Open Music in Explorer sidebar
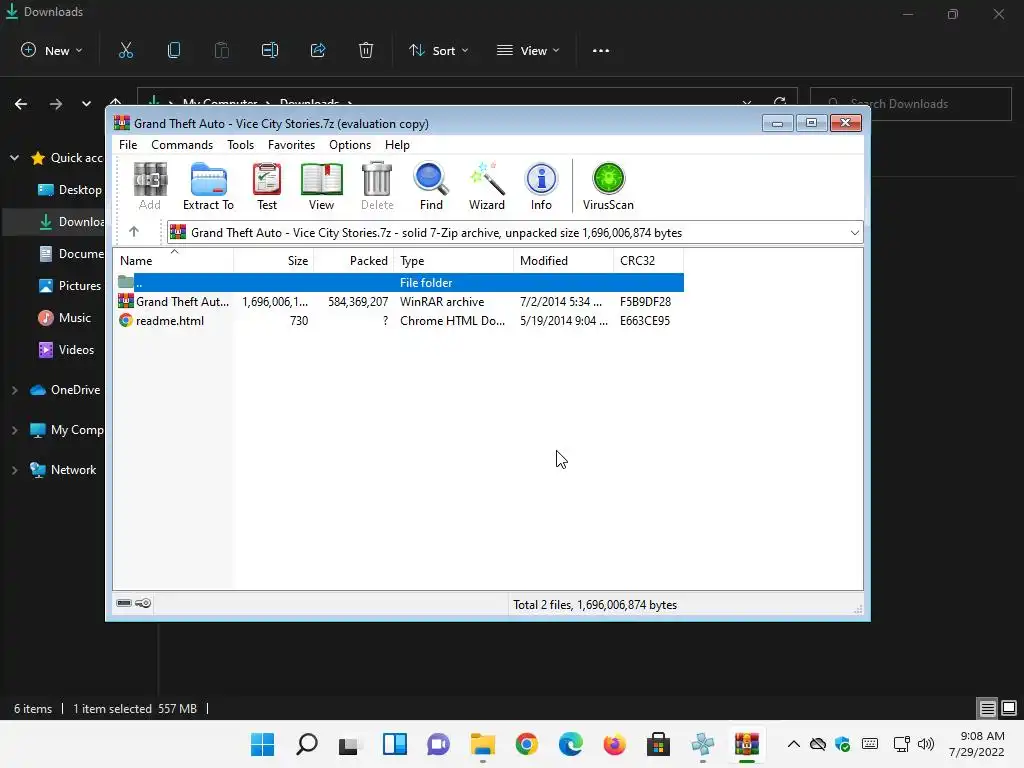 65,317
